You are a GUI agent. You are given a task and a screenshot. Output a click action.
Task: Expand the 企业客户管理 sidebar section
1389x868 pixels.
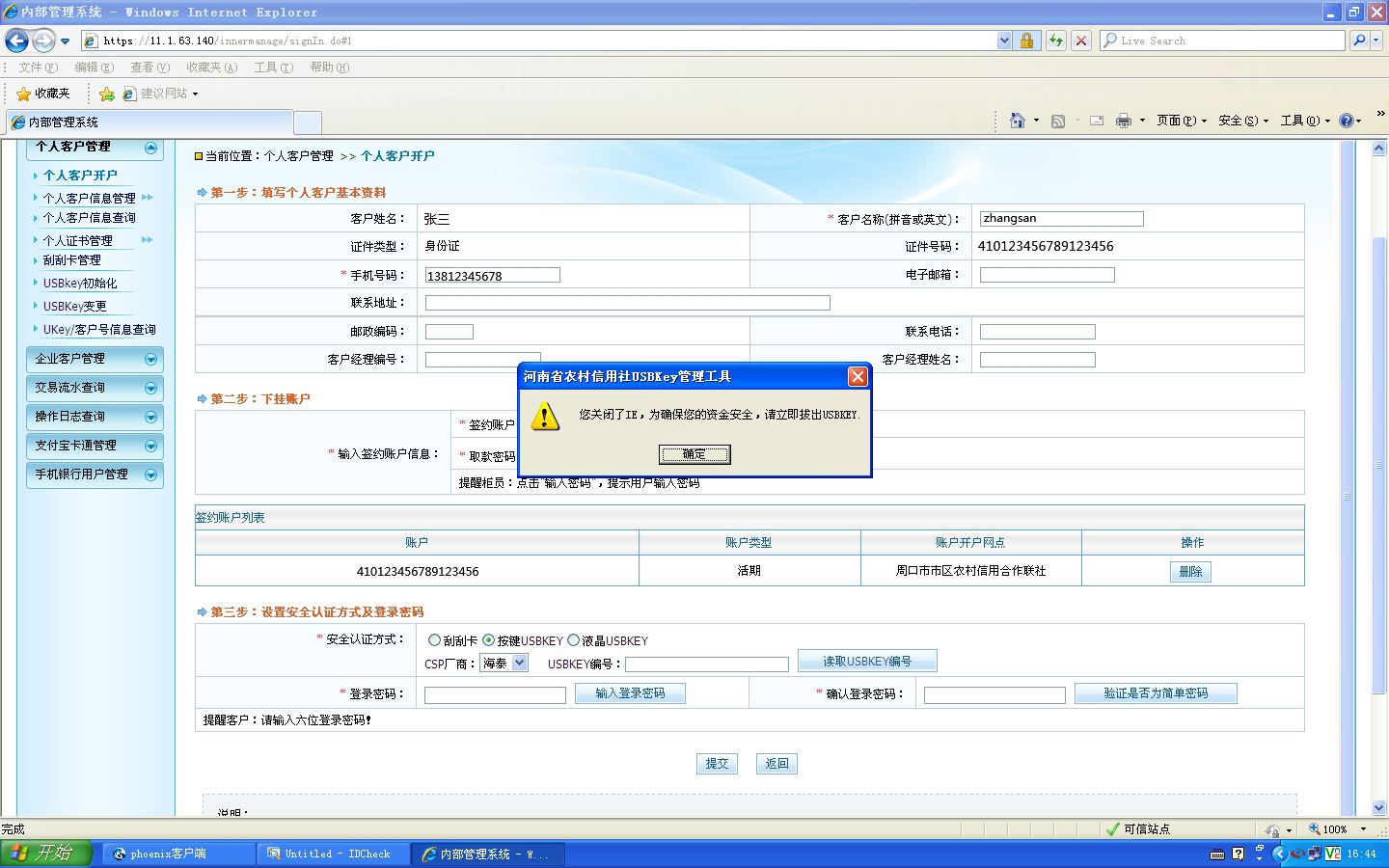click(95, 359)
